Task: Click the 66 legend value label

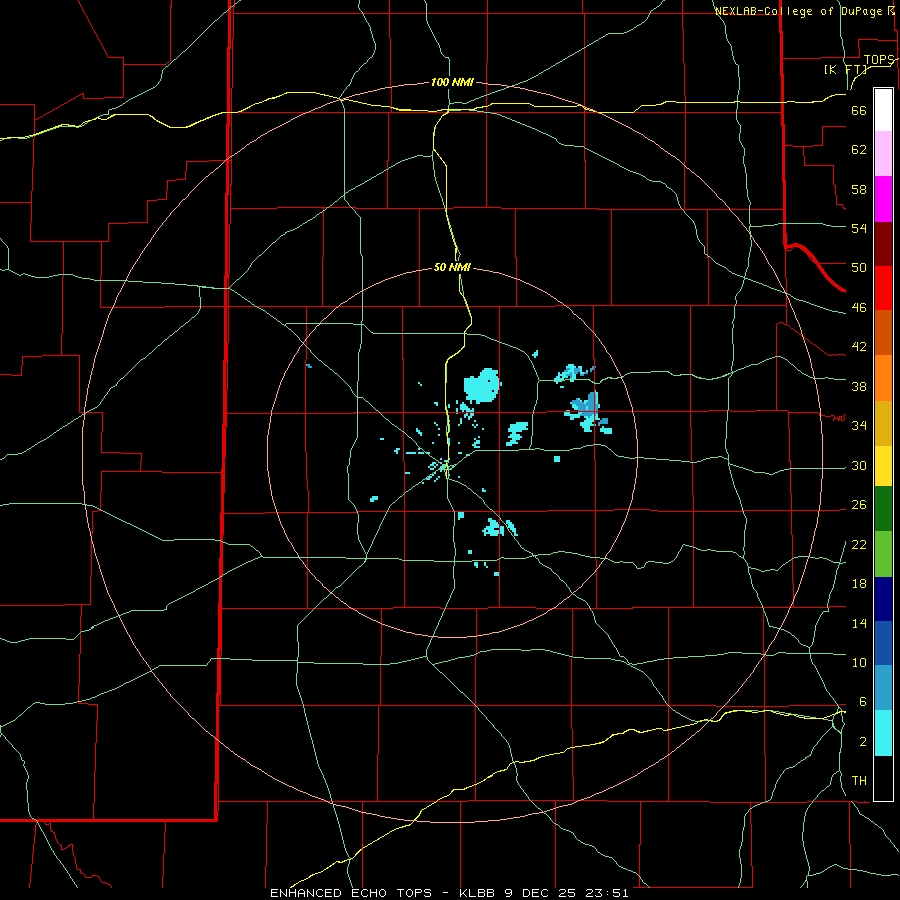Action: pyautogui.click(x=859, y=110)
